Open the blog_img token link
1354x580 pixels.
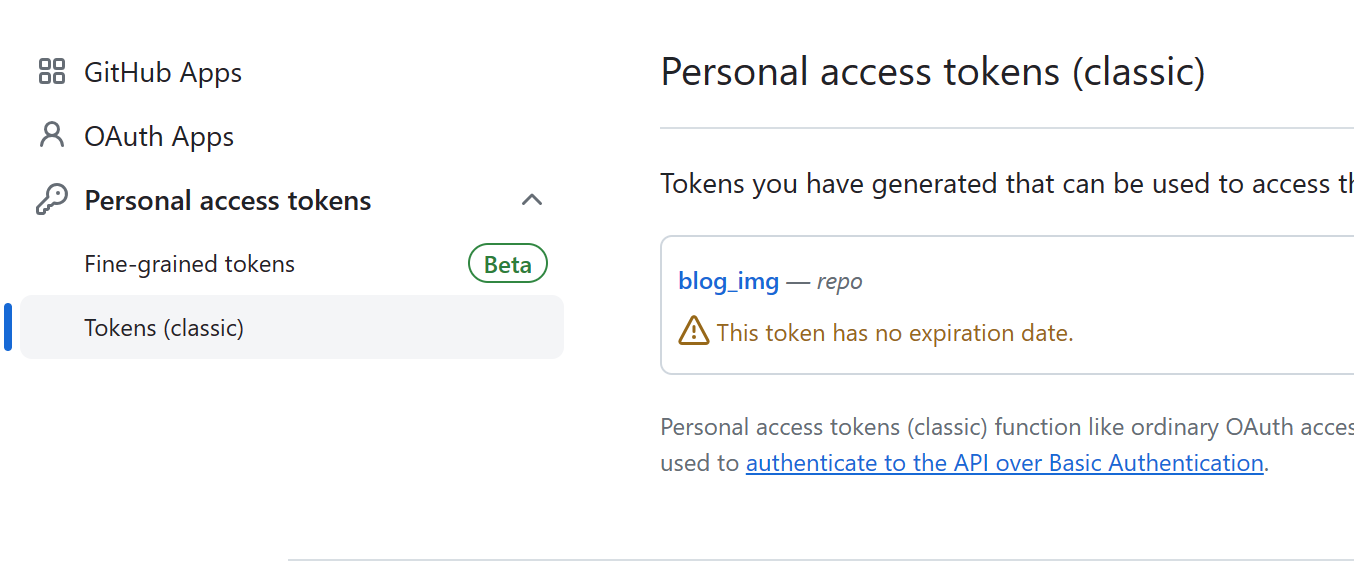pyautogui.click(x=729, y=281)
